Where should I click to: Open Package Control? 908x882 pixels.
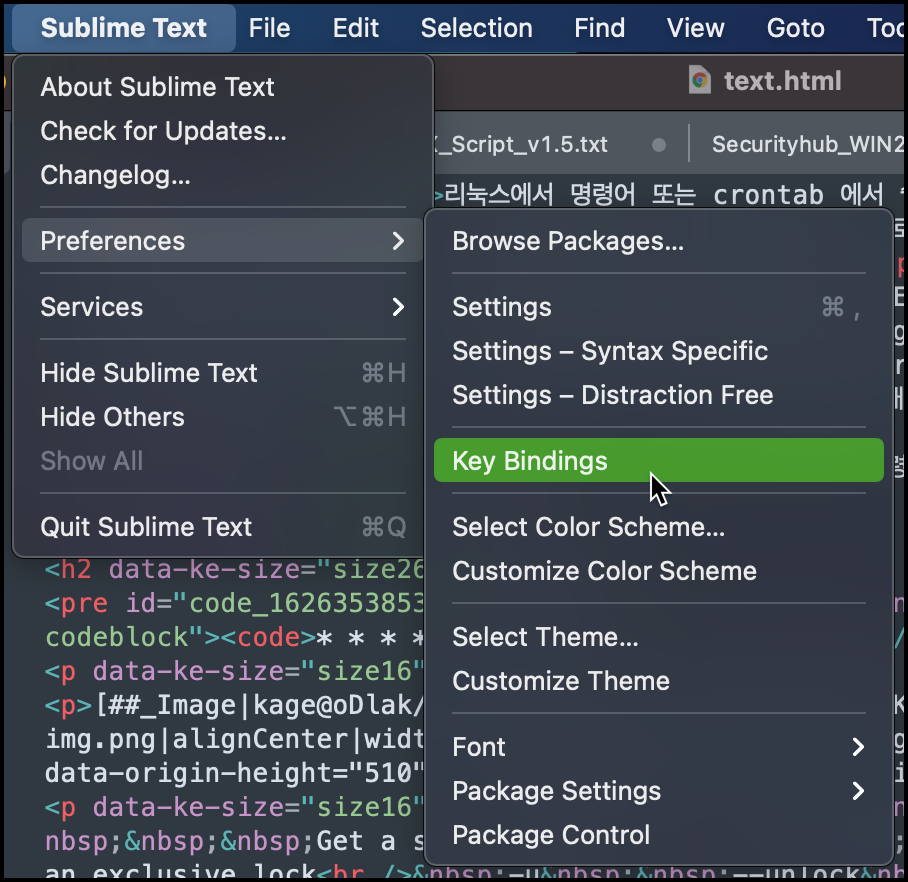click(x=658, y=835)
